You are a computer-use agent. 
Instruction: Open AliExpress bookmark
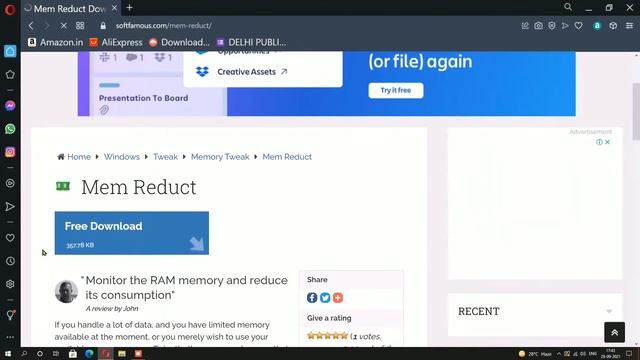pos(116,42)
